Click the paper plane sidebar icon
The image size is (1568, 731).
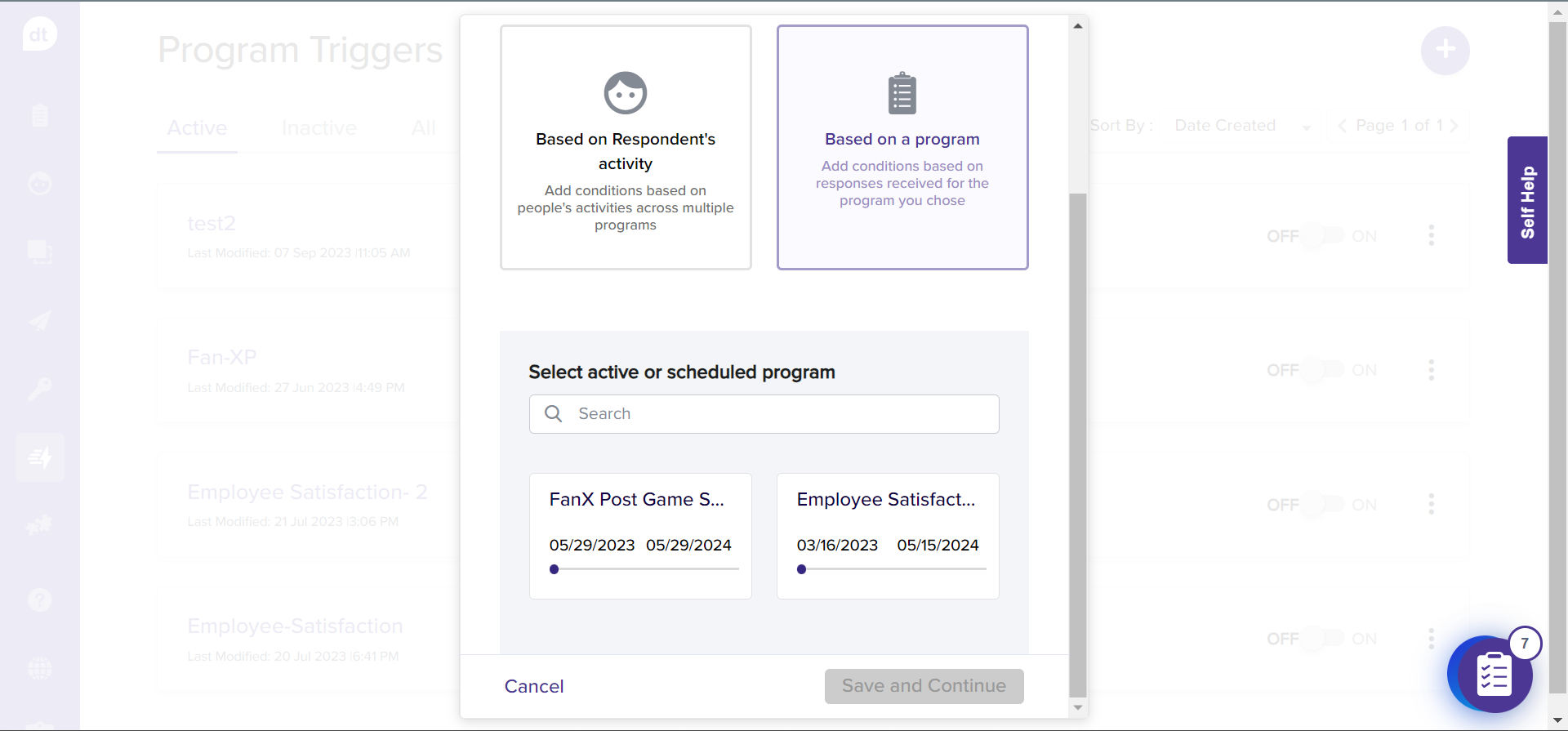pos(39,321)
